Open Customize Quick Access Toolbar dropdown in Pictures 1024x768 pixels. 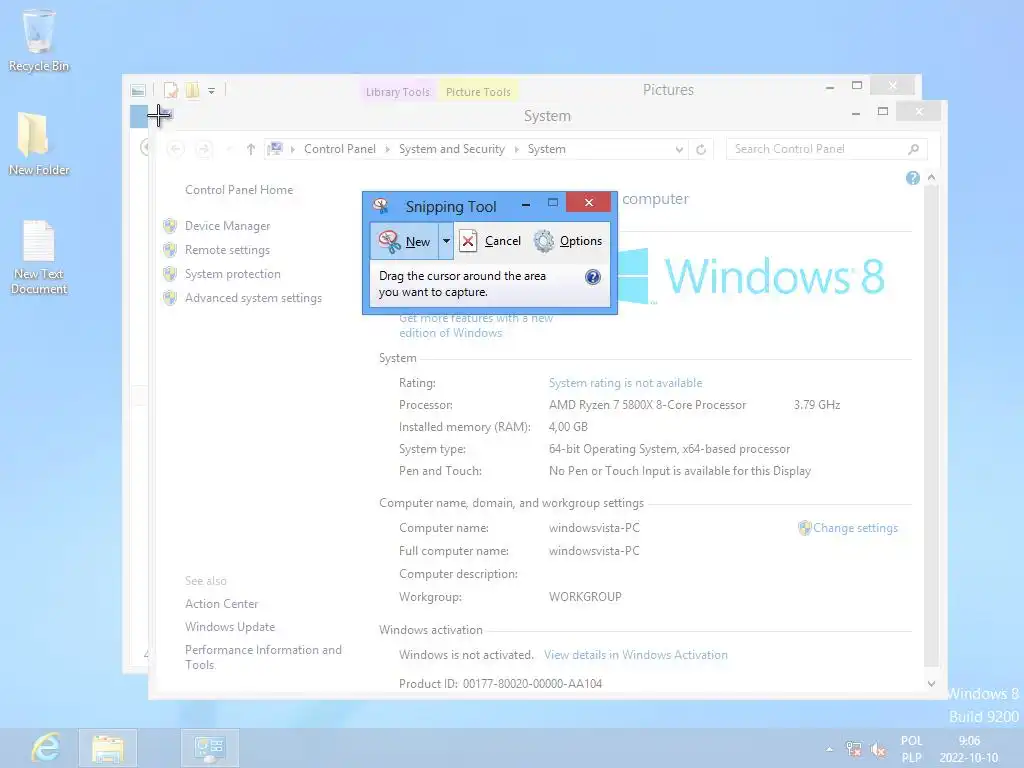212,91
